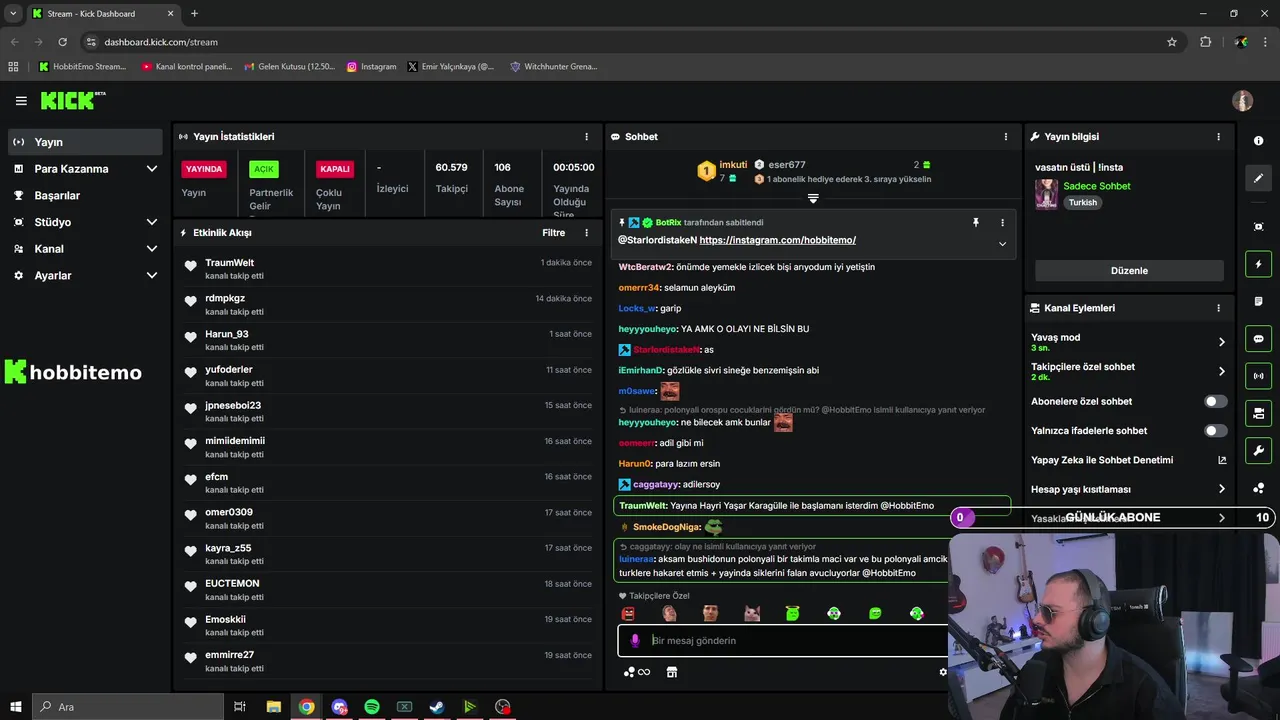This screenshot has width=1280, height=720.
Task: Open chat settings gear icon
Action: (x=942, y=672)
